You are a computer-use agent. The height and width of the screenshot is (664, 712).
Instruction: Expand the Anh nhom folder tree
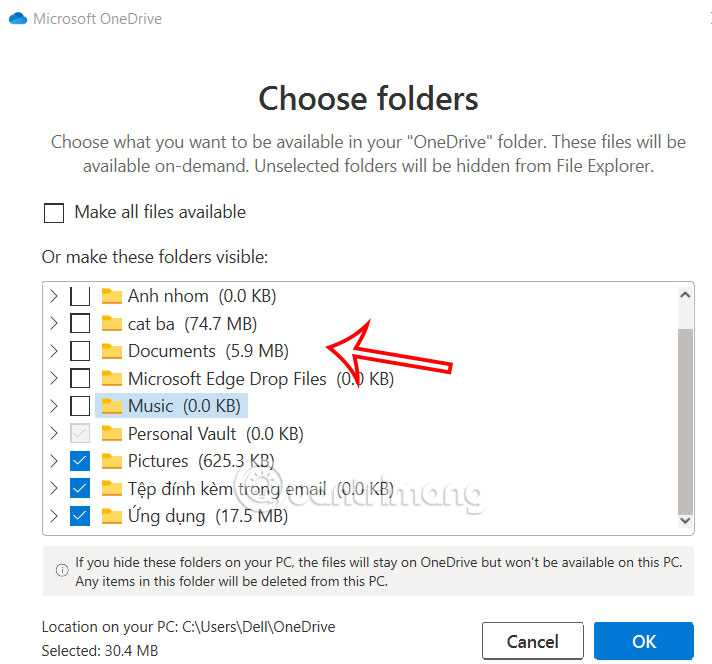click(x=54, y=296)
